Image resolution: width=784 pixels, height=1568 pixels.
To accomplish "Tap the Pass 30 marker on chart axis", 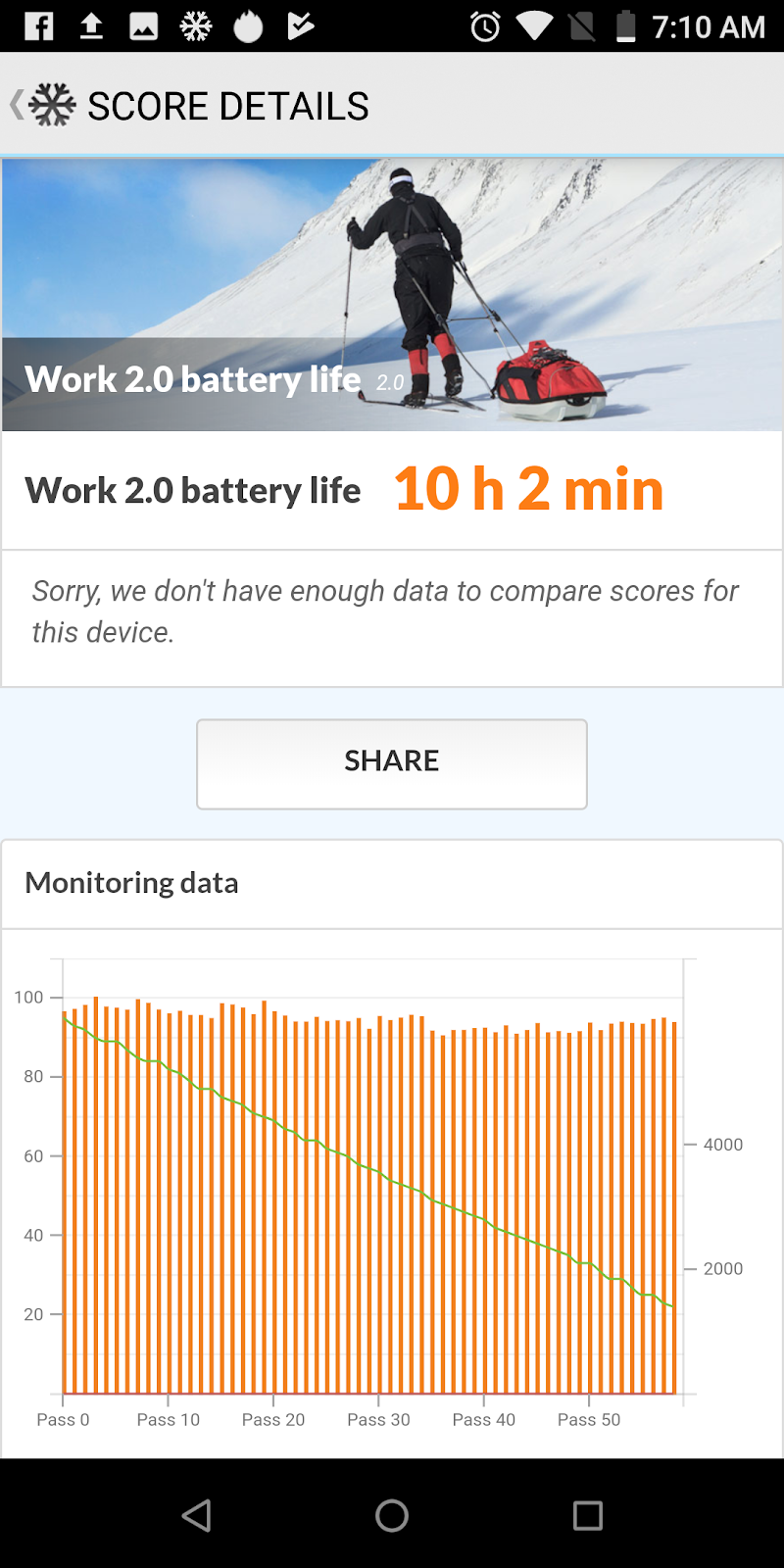I will pyautogui.click(x=378, y=1419).
